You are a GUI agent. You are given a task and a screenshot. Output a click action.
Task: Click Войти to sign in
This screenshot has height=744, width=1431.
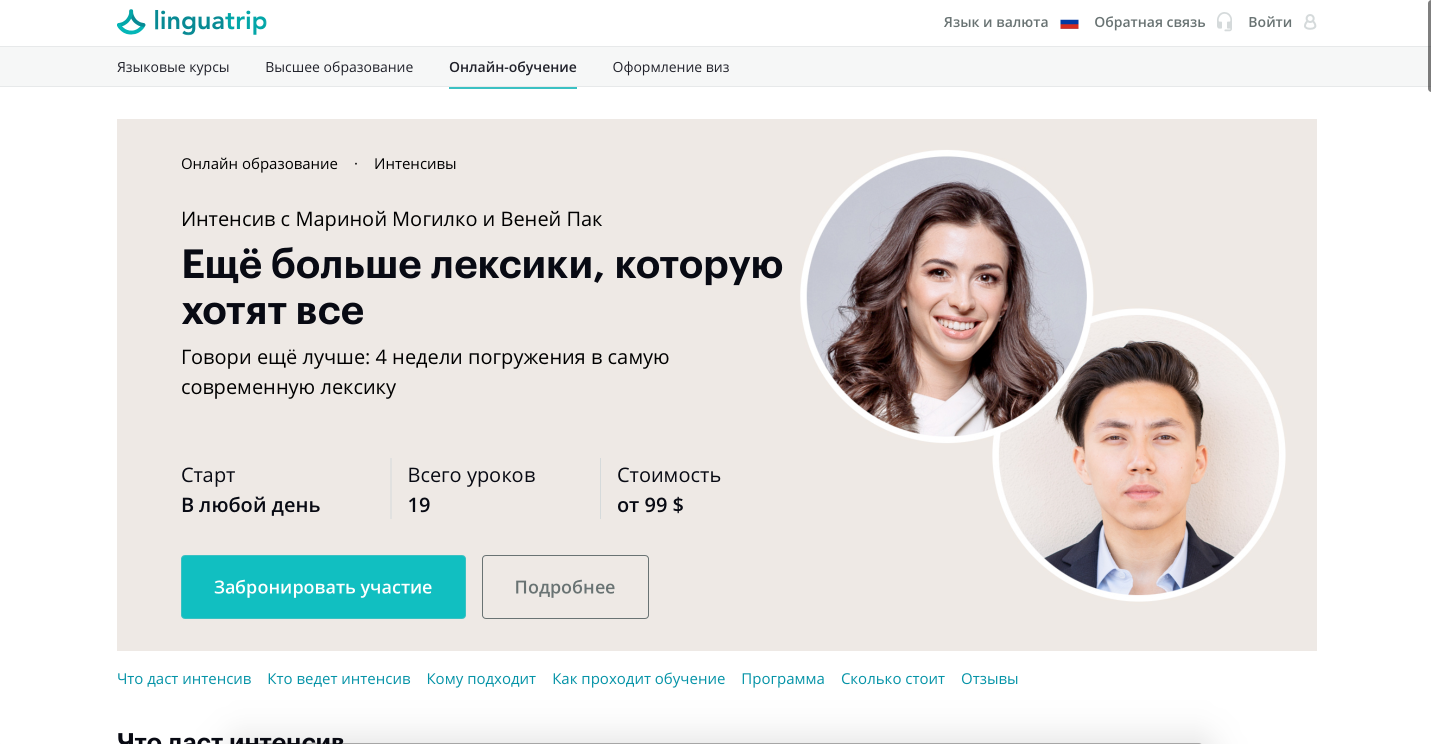click(x=1270, y=22)
